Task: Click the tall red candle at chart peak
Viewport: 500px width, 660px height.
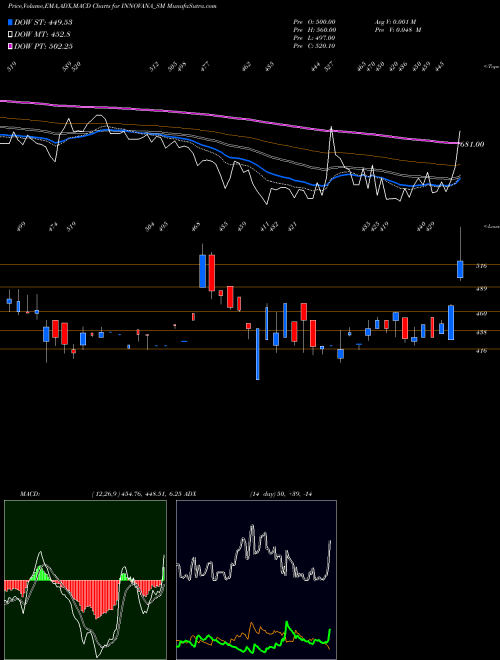Action: click(x=212, y=273)
